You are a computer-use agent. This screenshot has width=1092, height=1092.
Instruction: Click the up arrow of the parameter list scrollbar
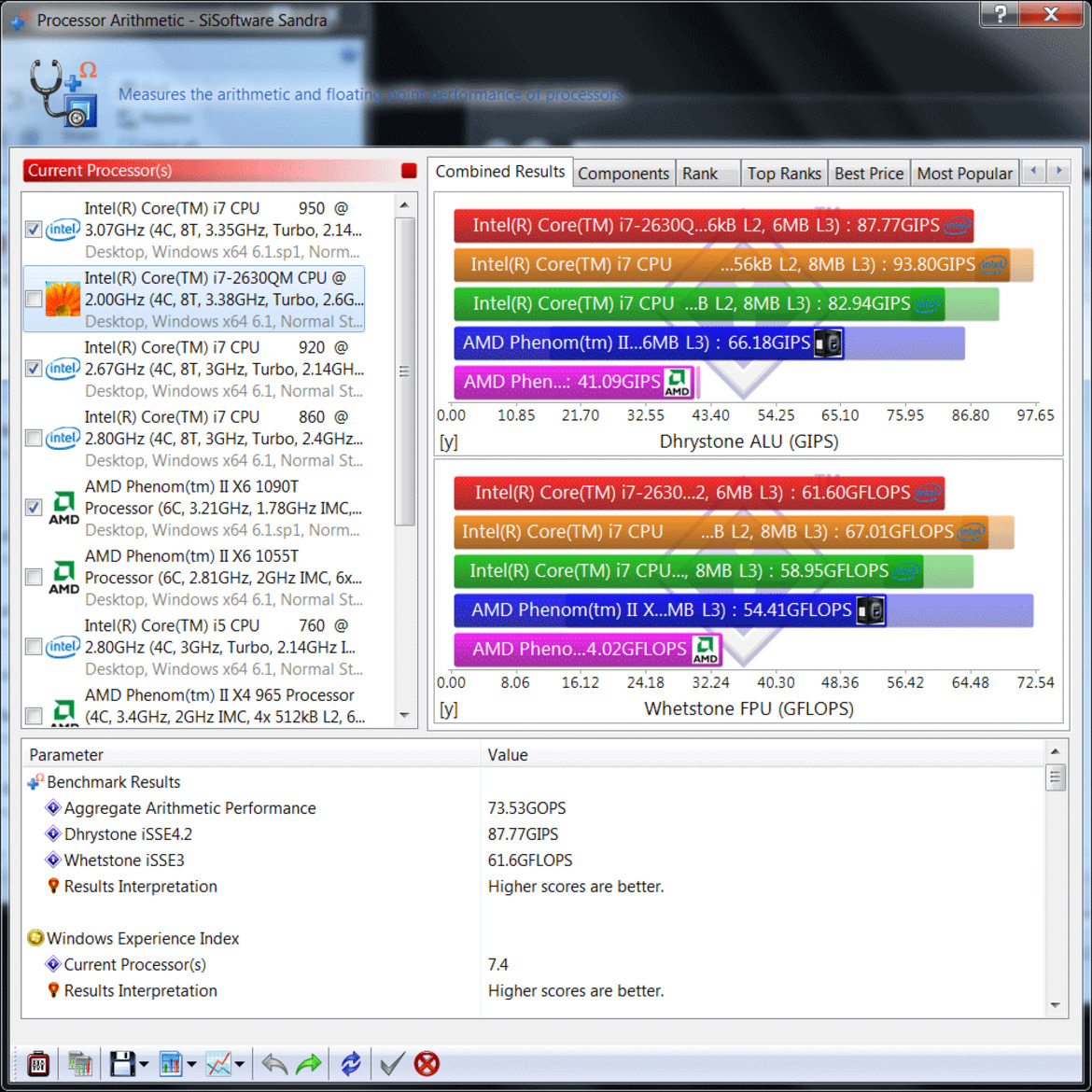[x=1055, y=751]
